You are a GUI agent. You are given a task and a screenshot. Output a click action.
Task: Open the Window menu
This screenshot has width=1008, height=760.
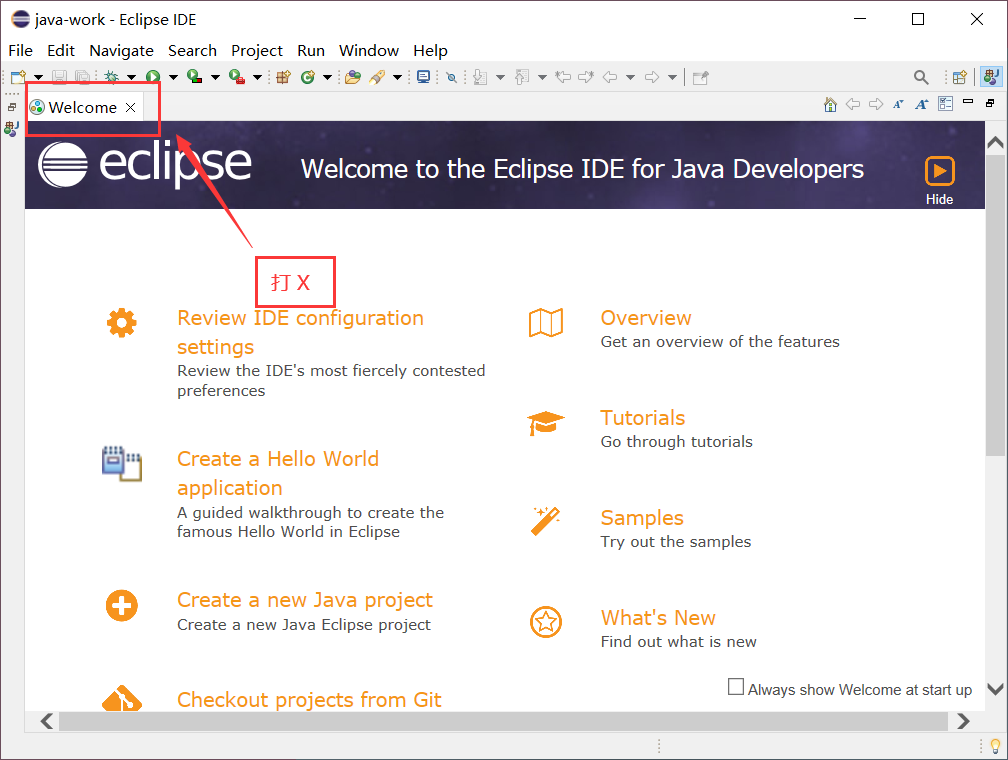pos(369,50)
